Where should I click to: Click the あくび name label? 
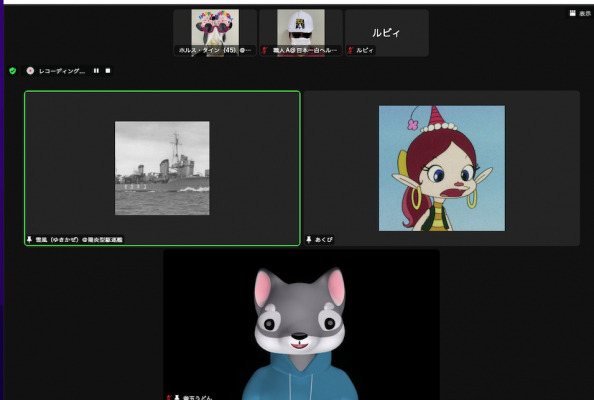pos(324,240)
